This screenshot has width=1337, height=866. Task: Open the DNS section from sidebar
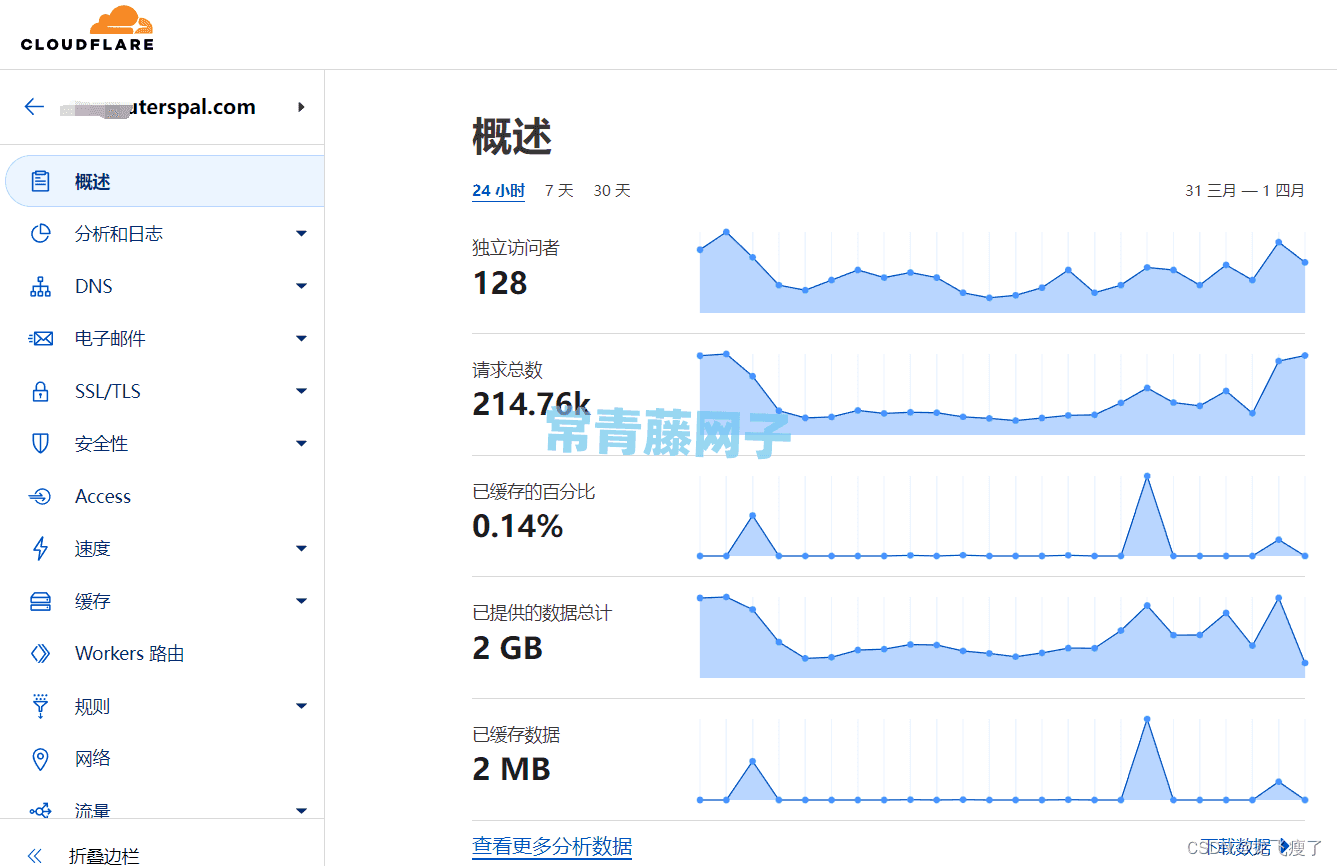[x=40, y=286]
